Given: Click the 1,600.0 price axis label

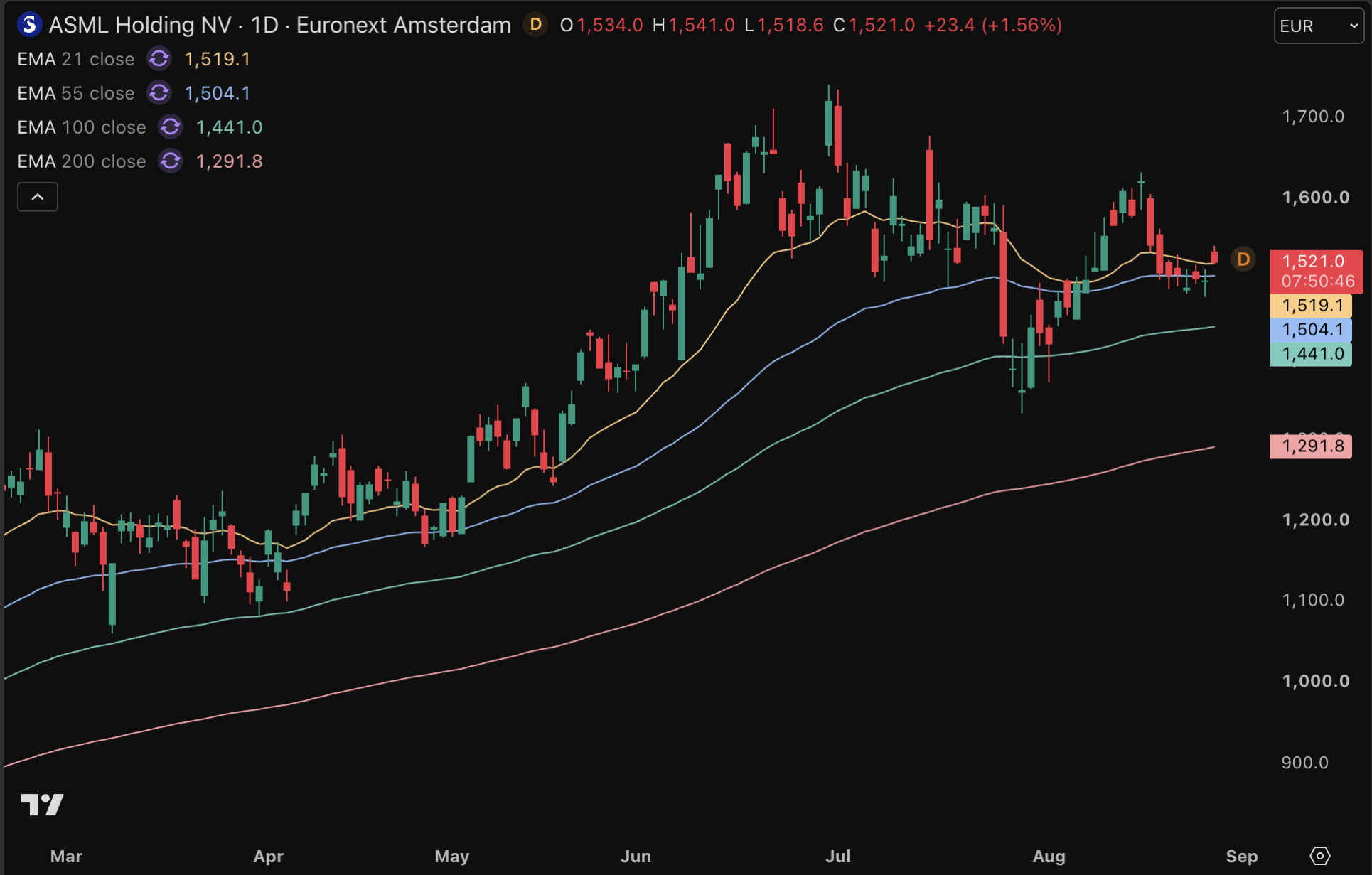Looking at the screenshot, I should 1316,198.
